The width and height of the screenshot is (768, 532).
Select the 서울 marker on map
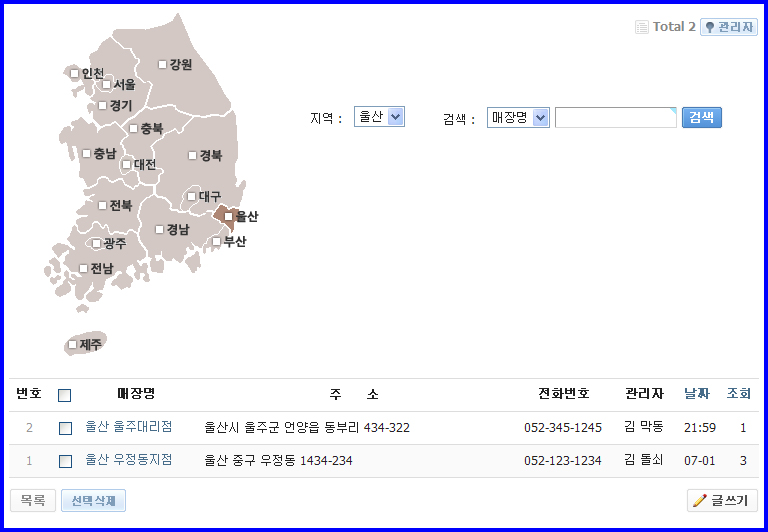point(107,85)
